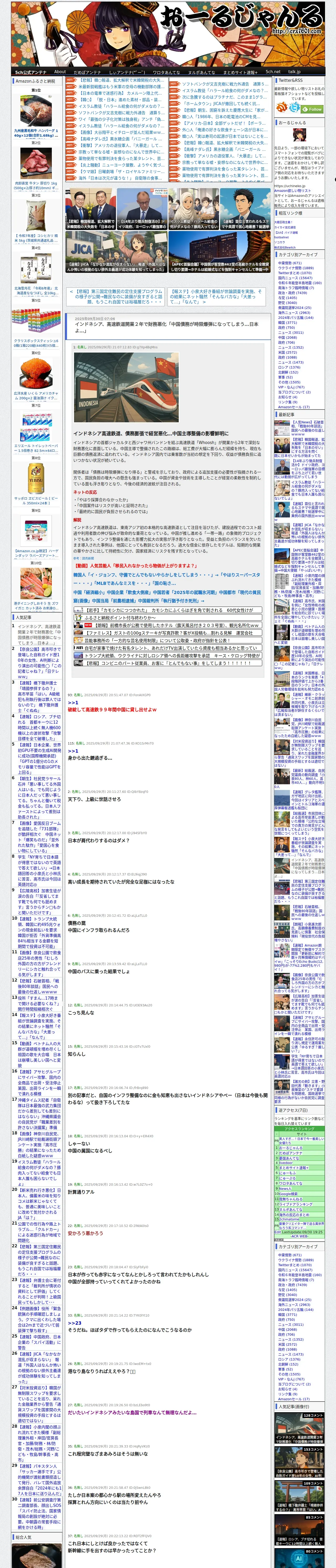Open related link ふるさと納税ポイント付与終わりか
The image size is (336, 1568).
(x=167, y=617)
